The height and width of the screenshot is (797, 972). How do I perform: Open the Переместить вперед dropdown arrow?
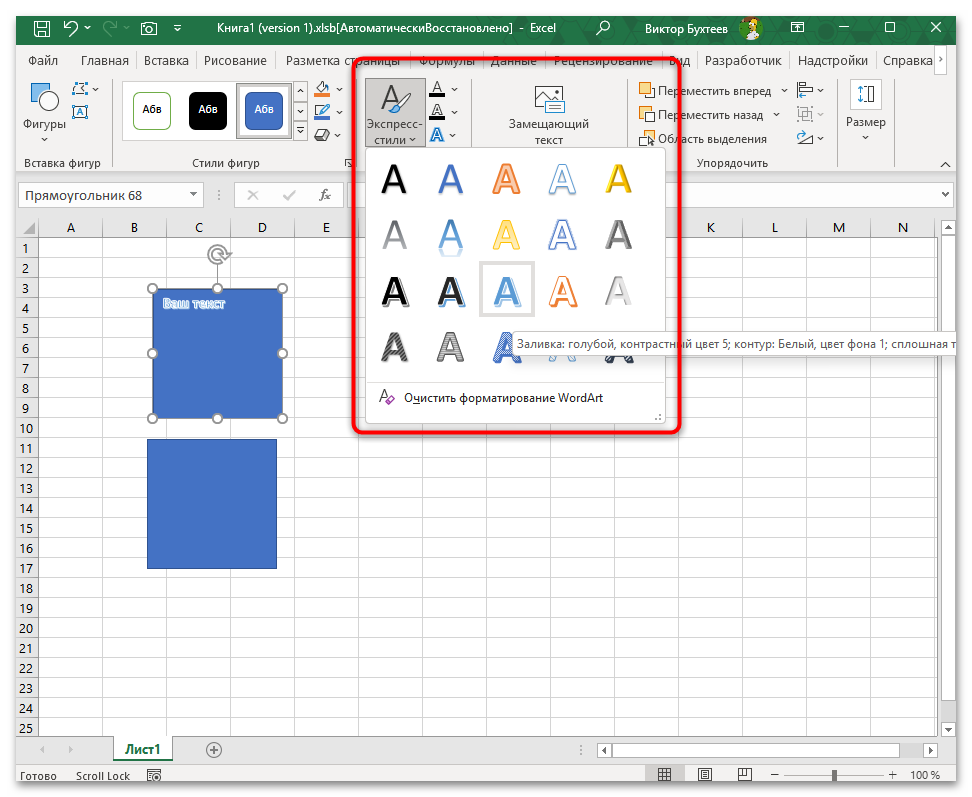click(x=784, y=91)
